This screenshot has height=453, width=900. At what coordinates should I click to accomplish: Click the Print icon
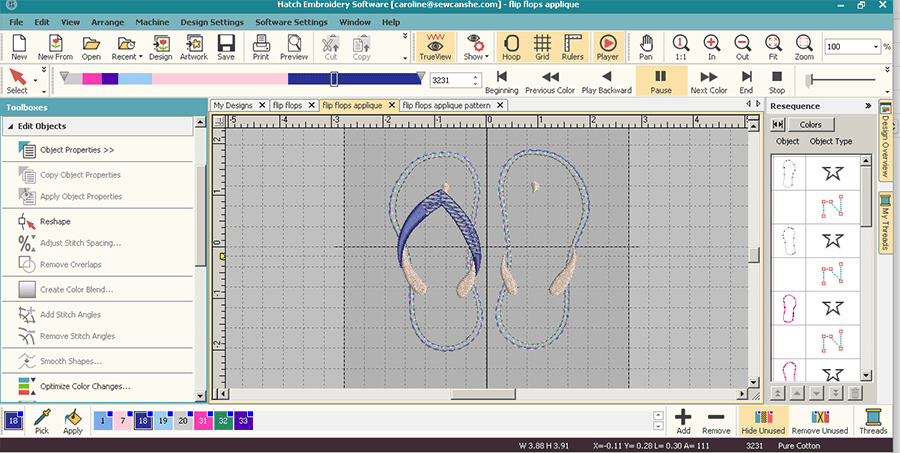(x=260, y=47)
